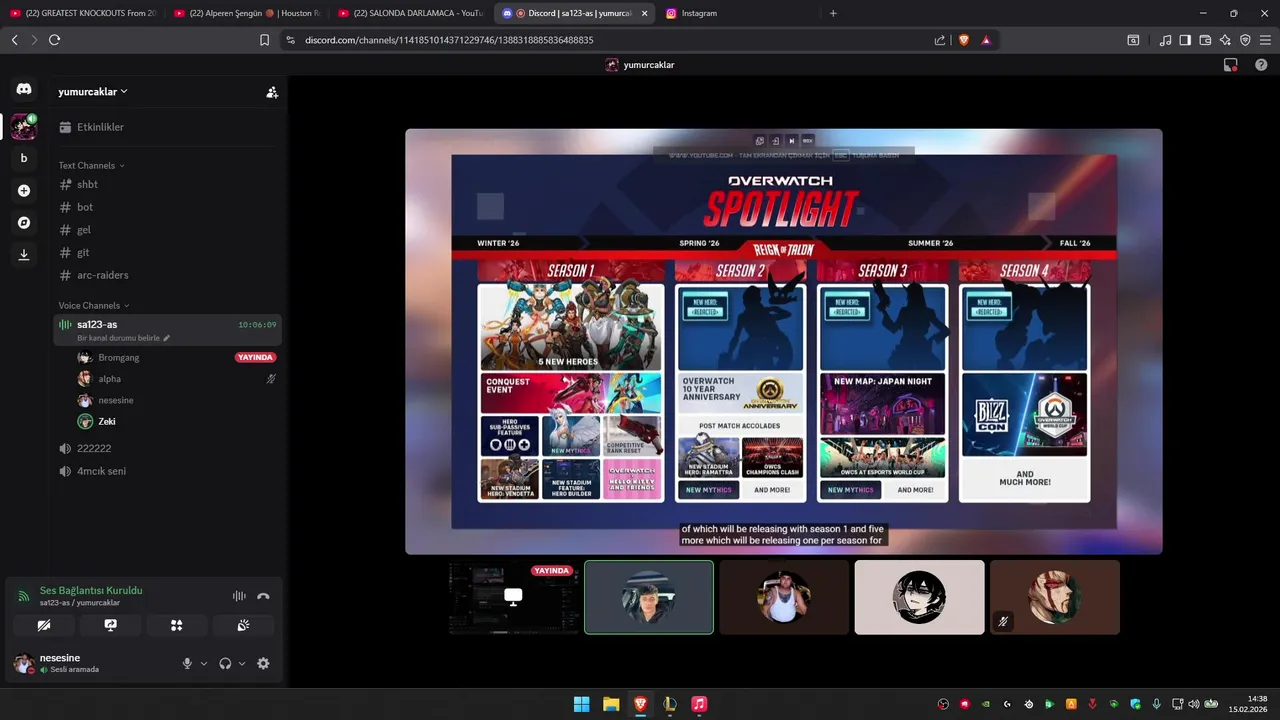Viewport: 1280px width, 720px height.
Task: Switch to Alperen Şengün browser tab
Action: [246, 13]
